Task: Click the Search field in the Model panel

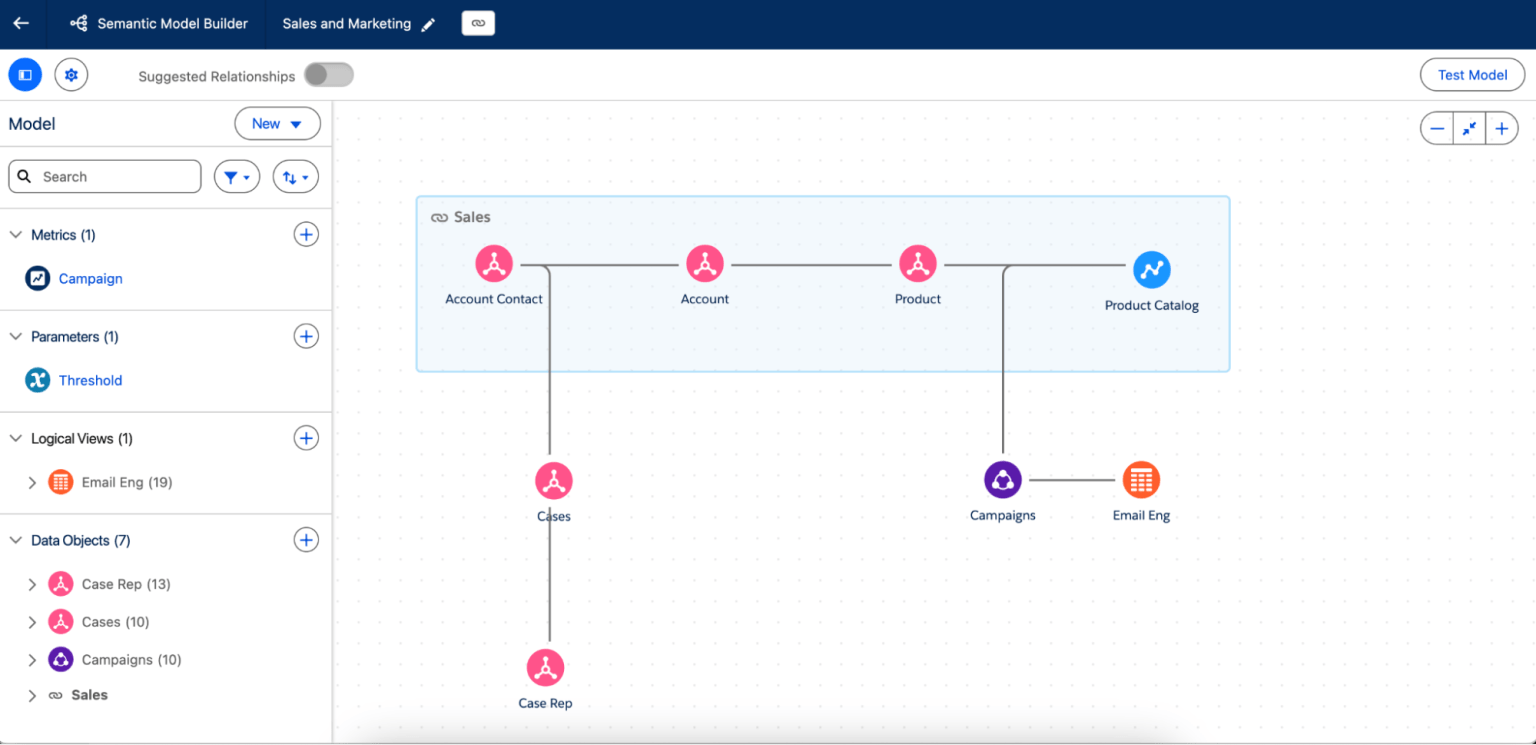Action: (x=104, y=176)
